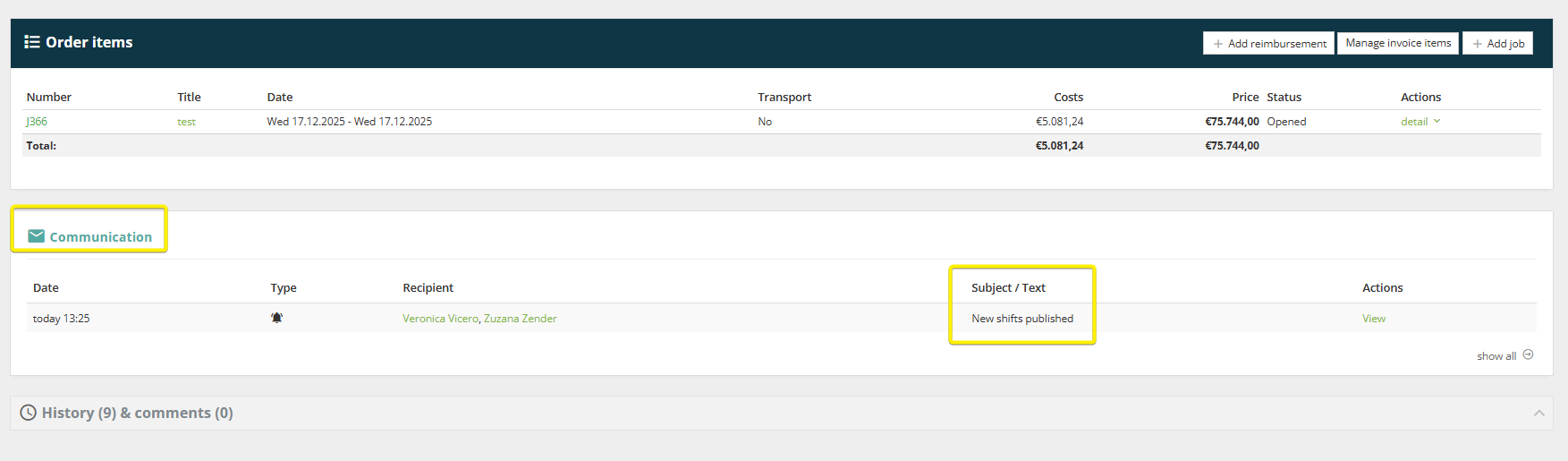Viewport: 1568px width, 461px height.
Task: Expand the detail actions chevron
Action: pos(1437,121)
